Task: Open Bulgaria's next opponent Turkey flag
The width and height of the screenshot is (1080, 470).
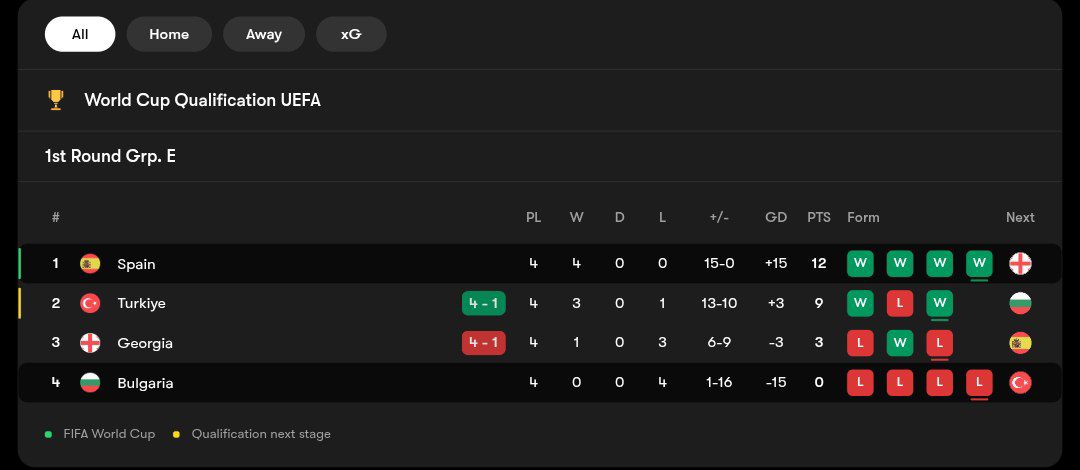Action: point(1020,382)
